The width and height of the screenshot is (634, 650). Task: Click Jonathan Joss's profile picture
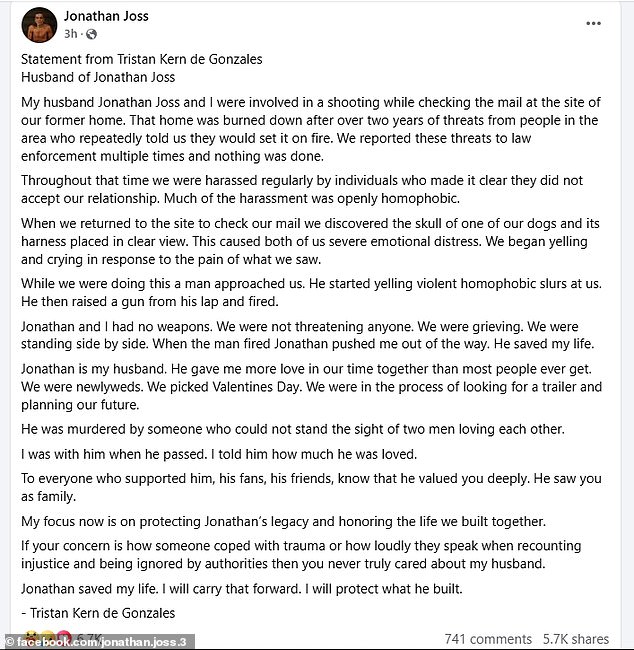click(x=39, y=24)
